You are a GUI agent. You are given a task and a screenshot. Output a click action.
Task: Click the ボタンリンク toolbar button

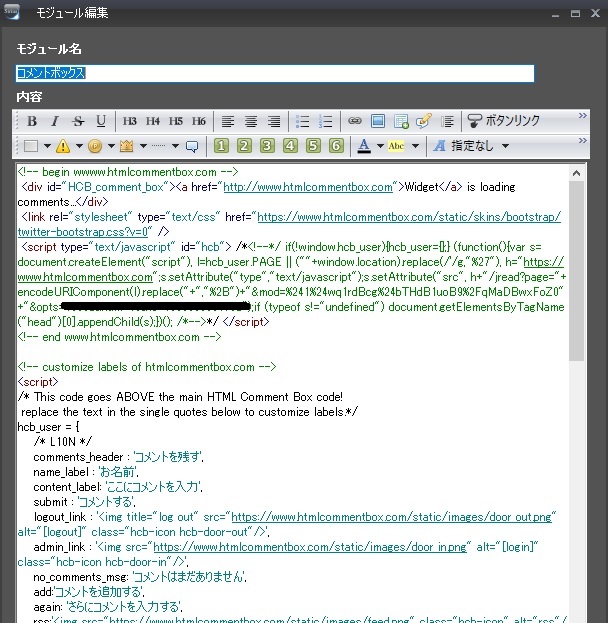[x=504, y=121]
